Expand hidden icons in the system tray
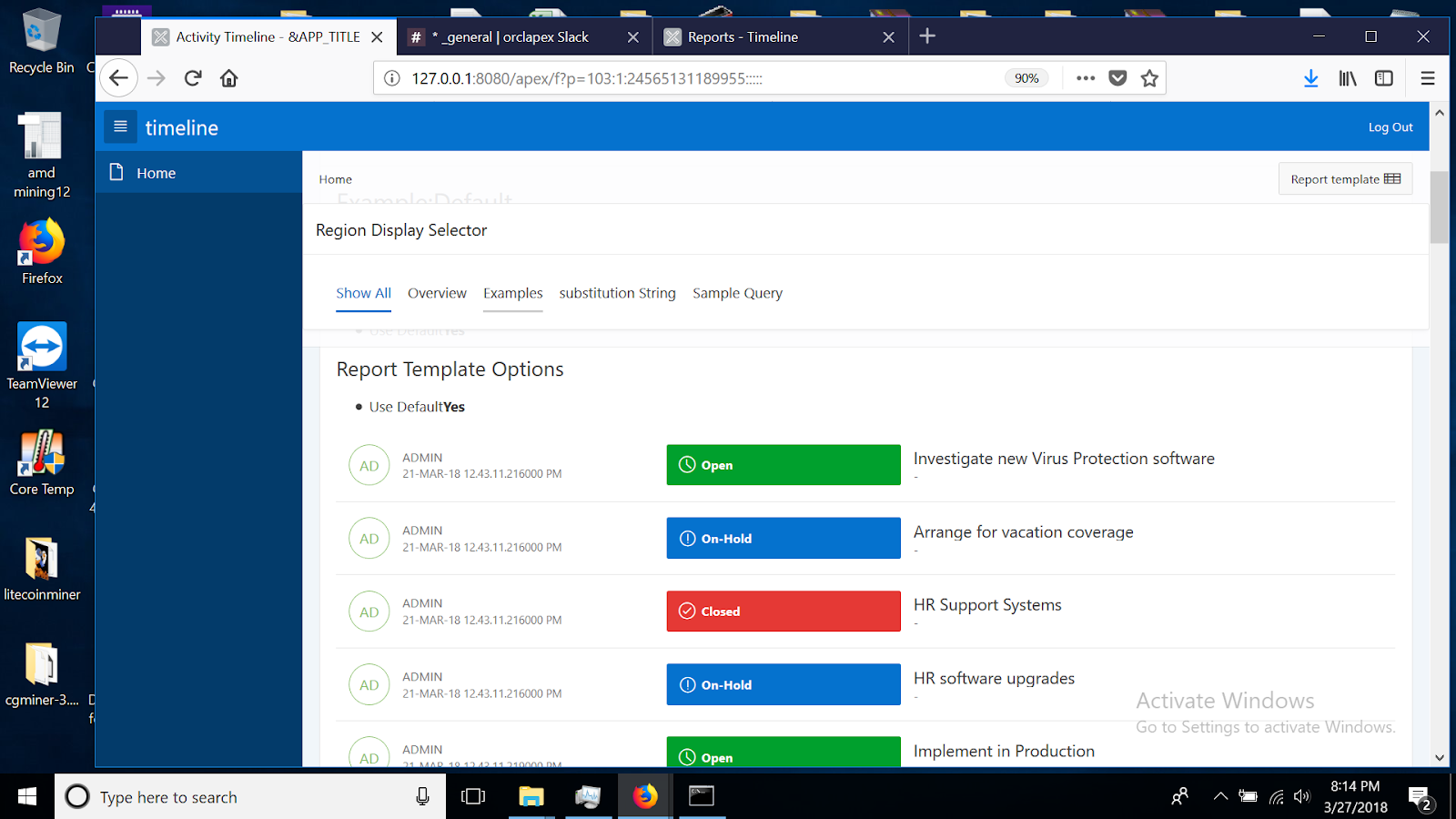The height and width of the screenshot is (819, 1456). click(x=1219, y=796)
